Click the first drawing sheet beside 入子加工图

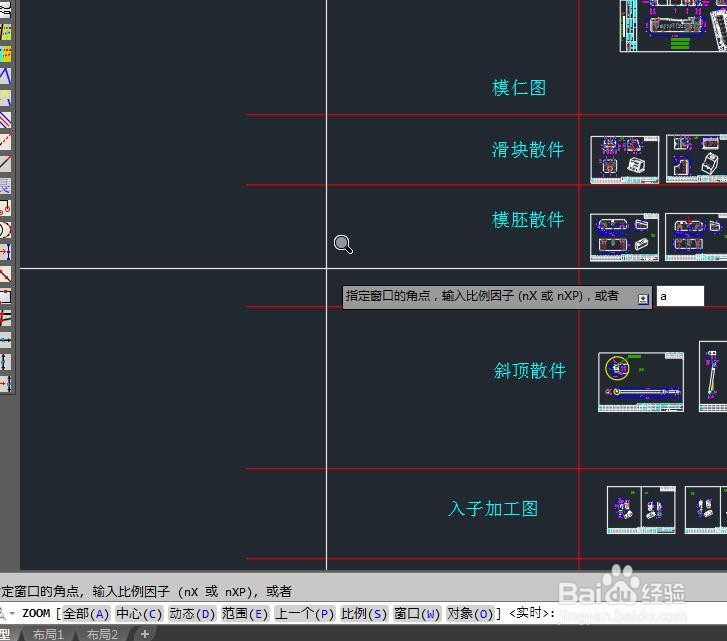[x=641, y=510]
